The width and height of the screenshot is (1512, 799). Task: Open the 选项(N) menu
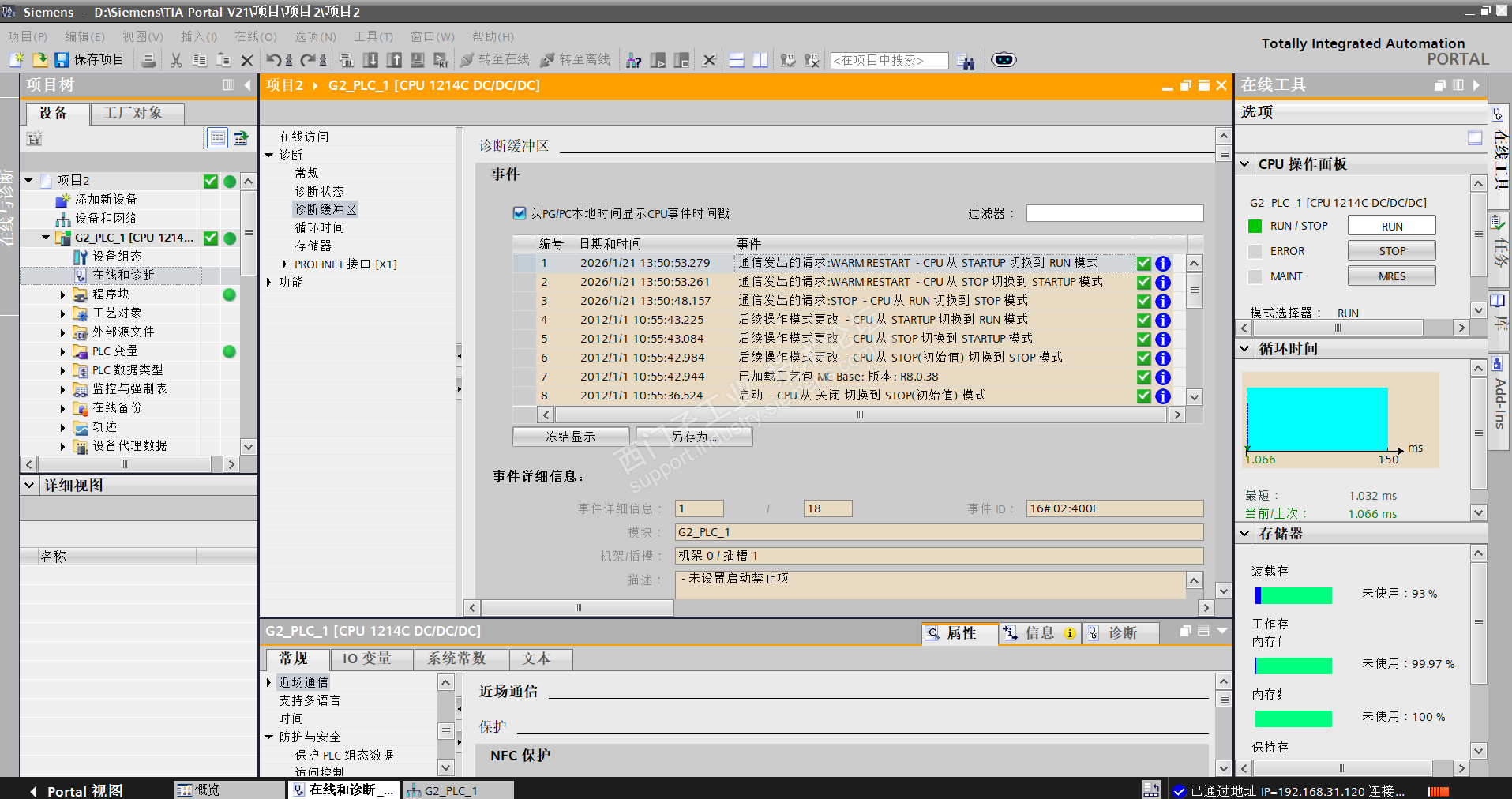(316, 36)
